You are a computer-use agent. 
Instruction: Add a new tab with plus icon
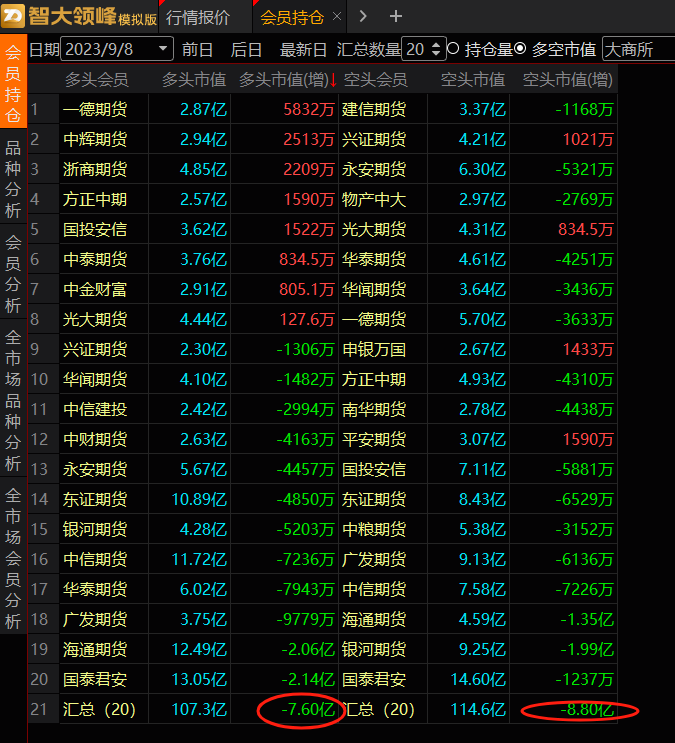396,17
